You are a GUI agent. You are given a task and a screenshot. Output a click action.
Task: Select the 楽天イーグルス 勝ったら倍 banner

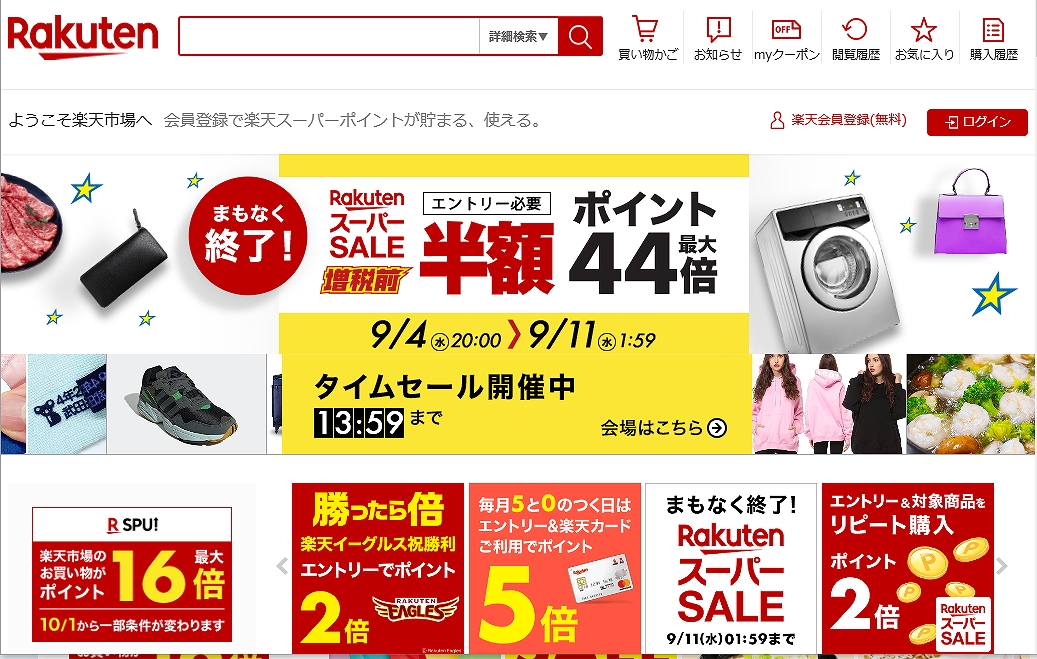point(378,568)
